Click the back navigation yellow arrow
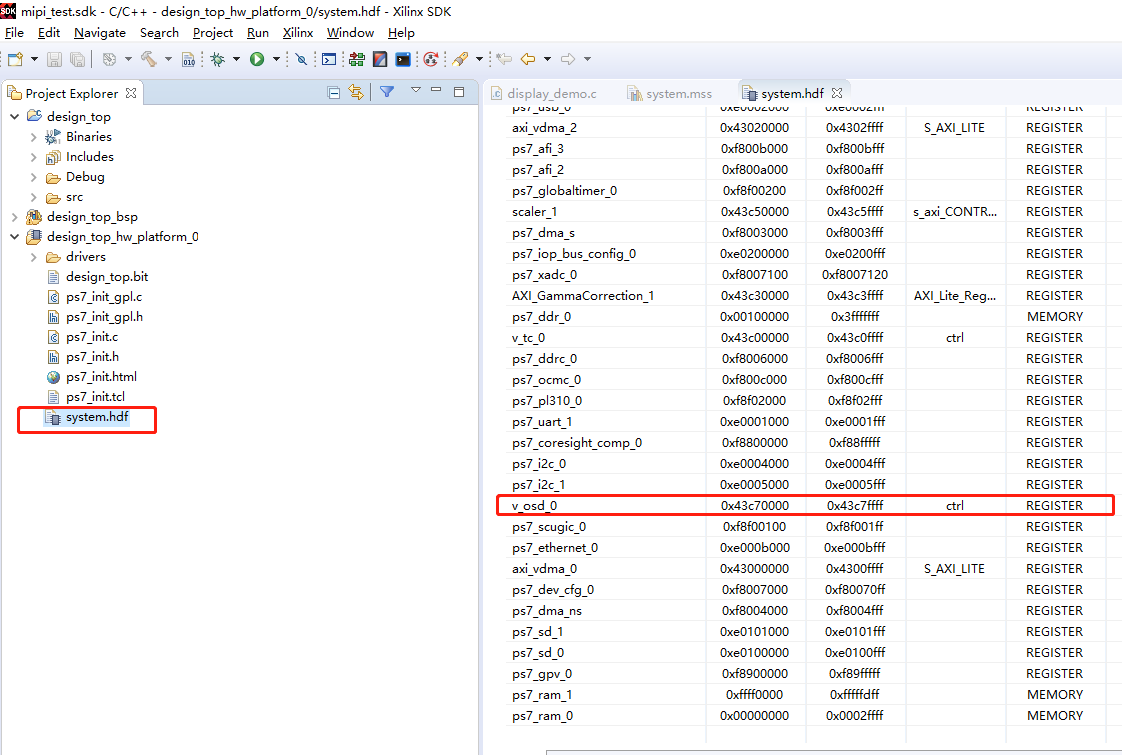This screenshot has width=1122, height=755. pyautogui.click(x=528, y=59)
